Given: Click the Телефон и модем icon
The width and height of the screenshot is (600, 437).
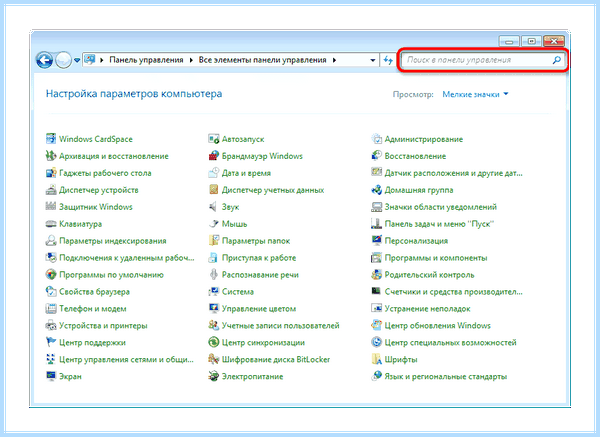Looking at the screenshot, I should (x=51, y=308).
